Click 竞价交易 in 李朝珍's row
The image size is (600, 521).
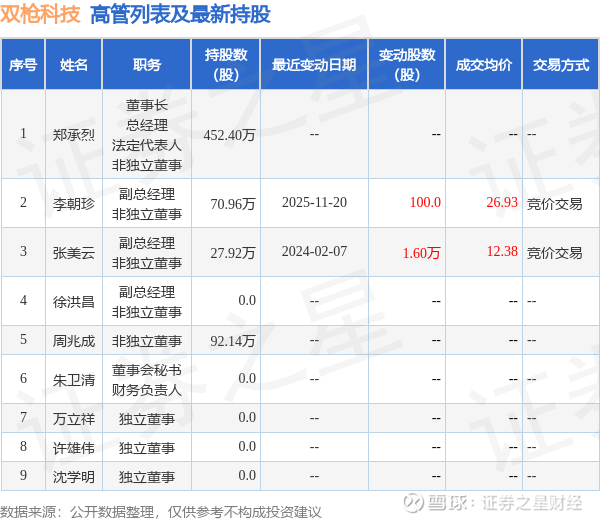click(554, 204)
